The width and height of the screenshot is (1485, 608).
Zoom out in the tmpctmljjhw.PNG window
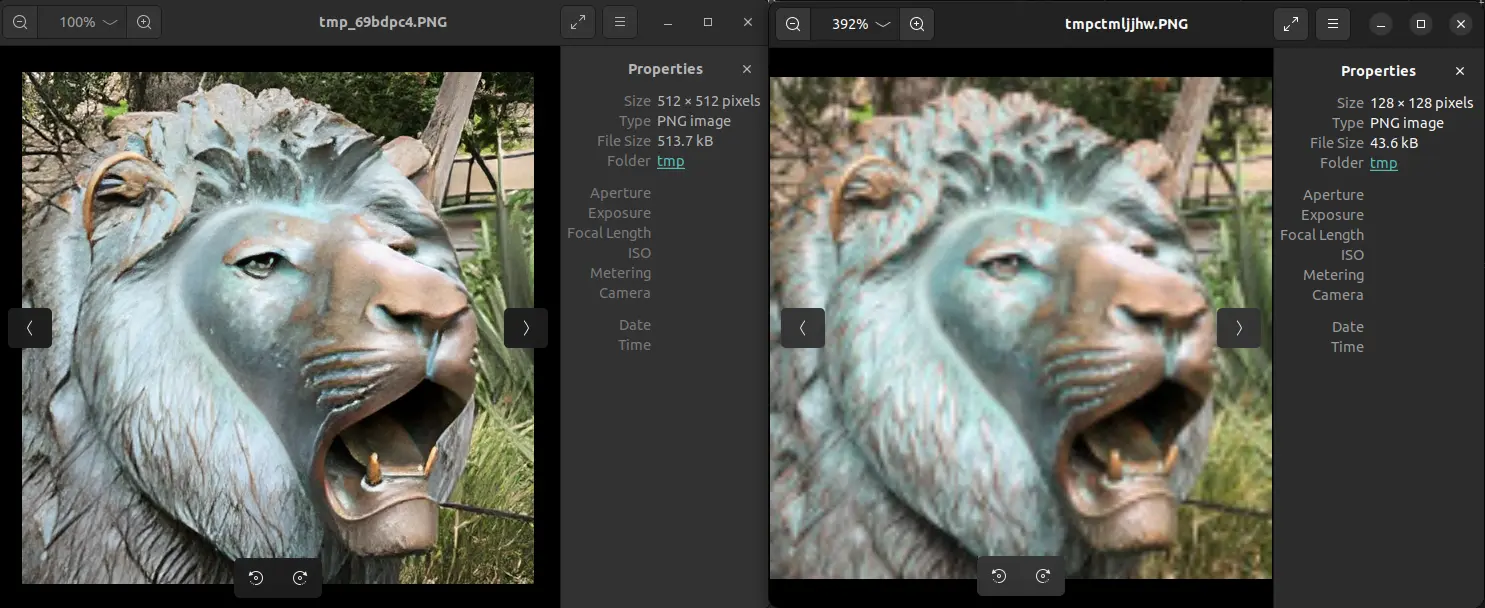(x=793, y=24)
